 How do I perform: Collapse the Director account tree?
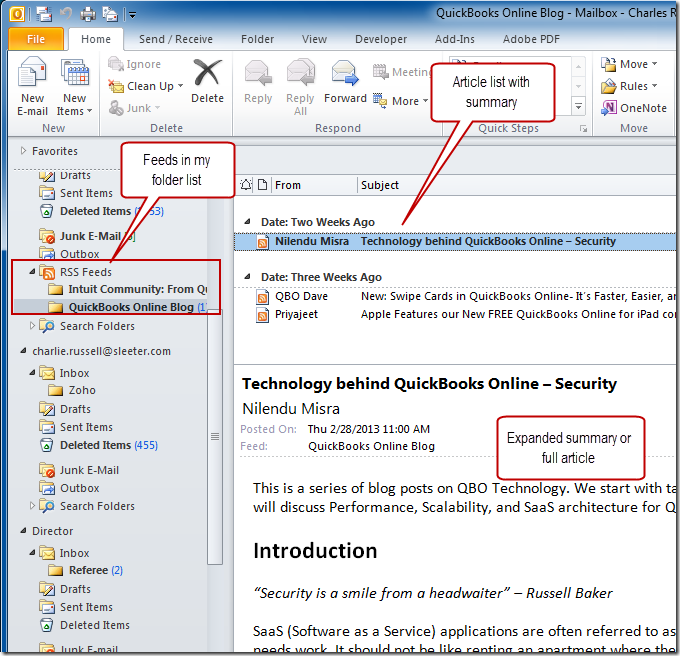[23, 530]
